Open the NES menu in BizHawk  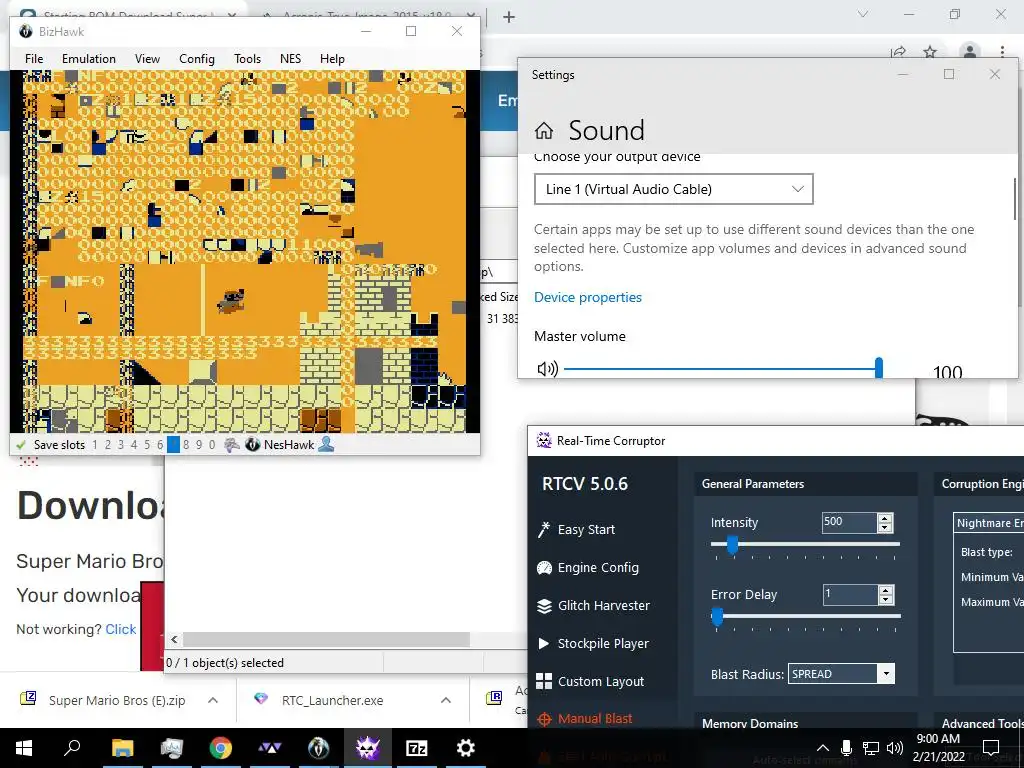[291, 59]
